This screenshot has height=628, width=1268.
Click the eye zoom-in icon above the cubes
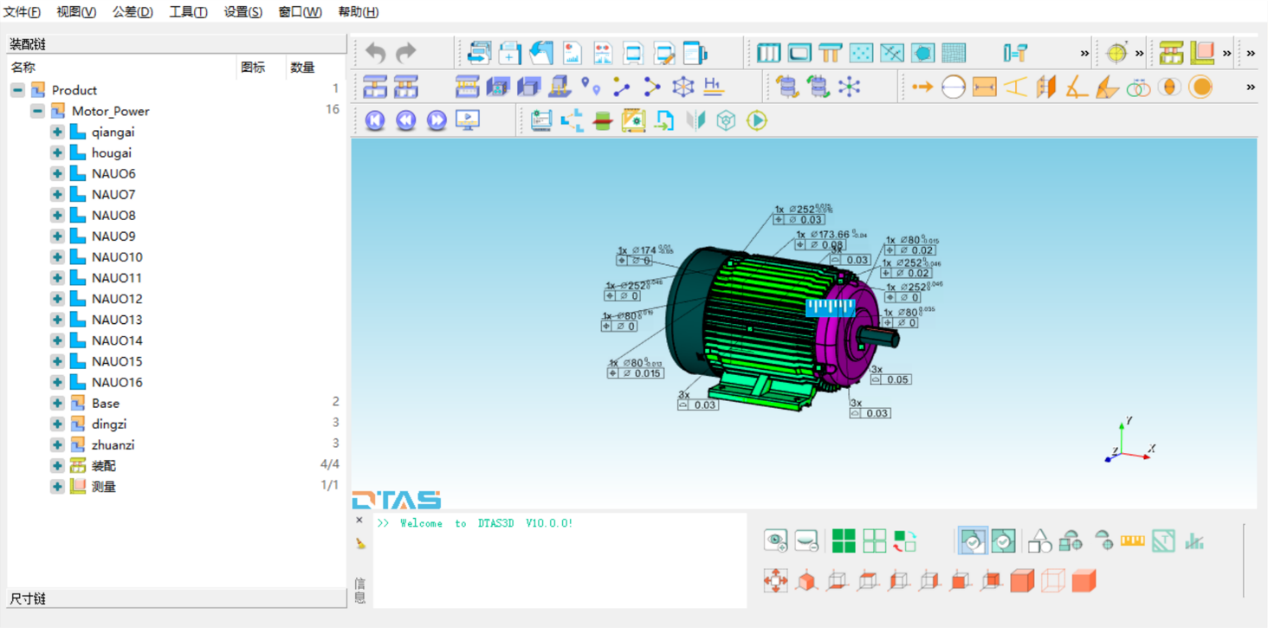(x=775, y=540)
